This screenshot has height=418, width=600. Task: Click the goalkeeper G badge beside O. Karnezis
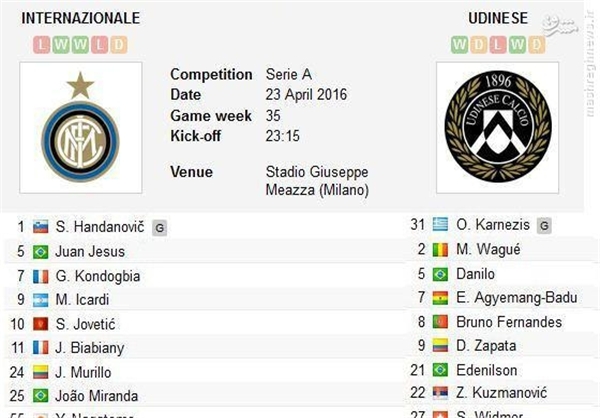[x=544, y=225]
